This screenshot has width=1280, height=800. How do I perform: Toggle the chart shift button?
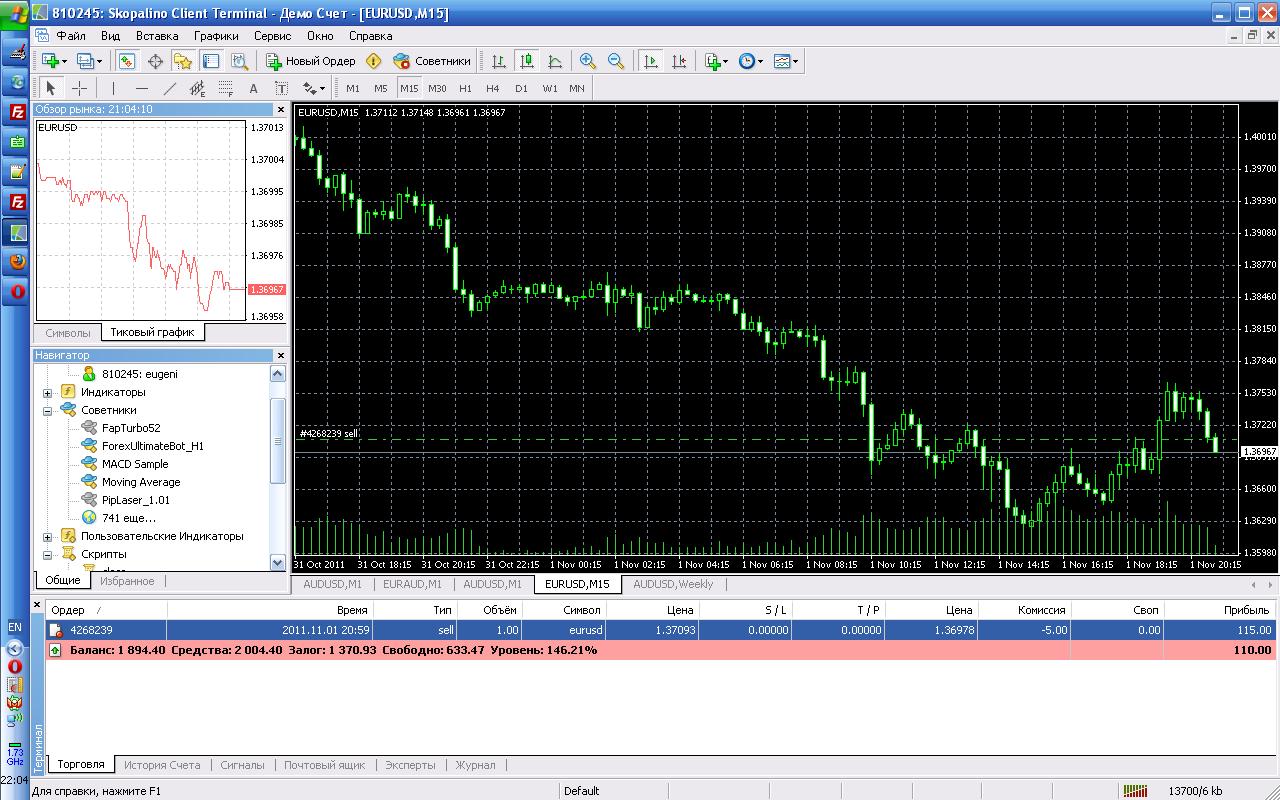pos(680,61)
